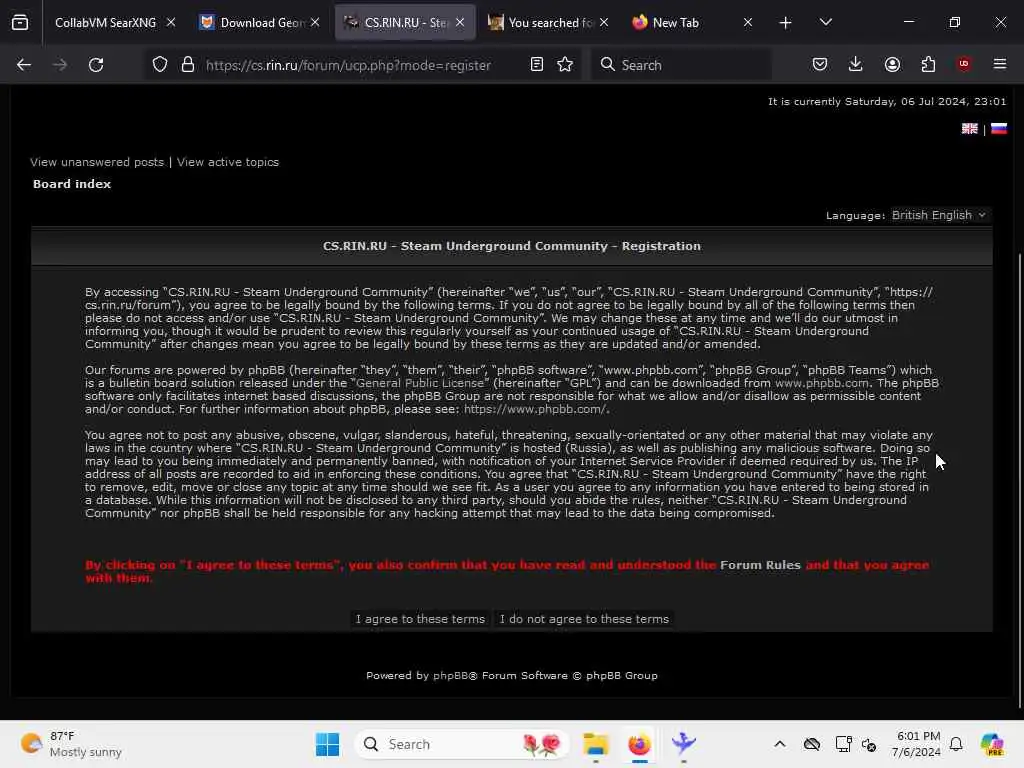
Task: Close the CollabVM SearXNG tab
Action: 171,23
